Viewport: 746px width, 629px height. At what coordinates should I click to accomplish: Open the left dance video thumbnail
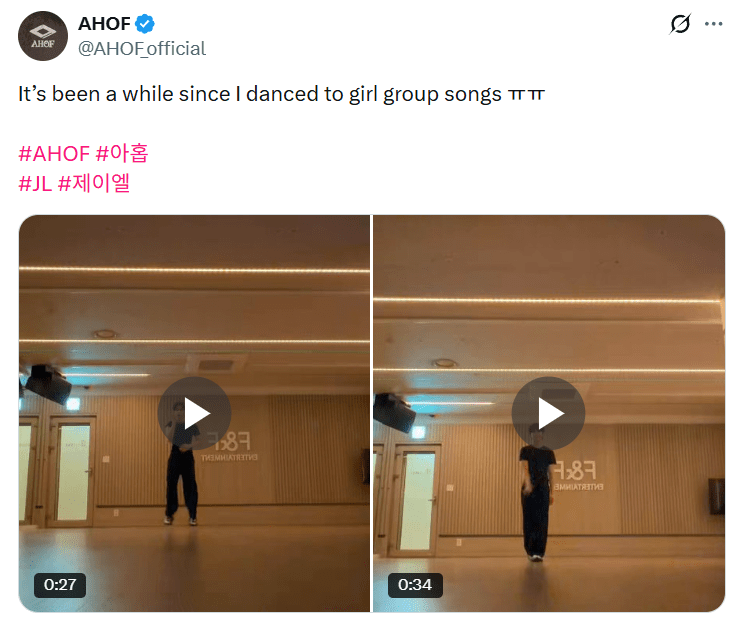pos(194,413)
